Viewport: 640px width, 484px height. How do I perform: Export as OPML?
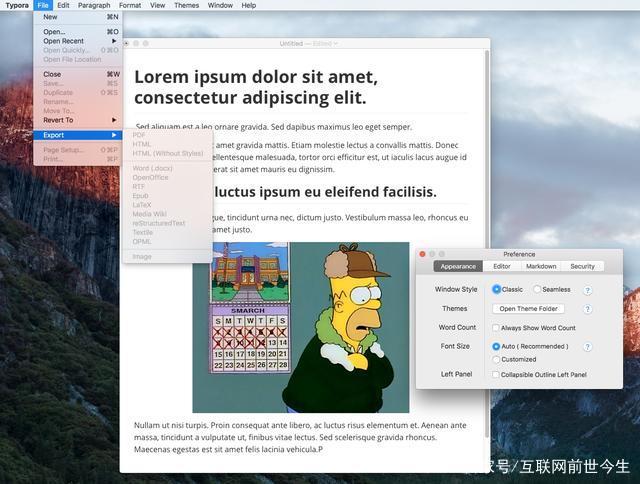pos(168,242)
